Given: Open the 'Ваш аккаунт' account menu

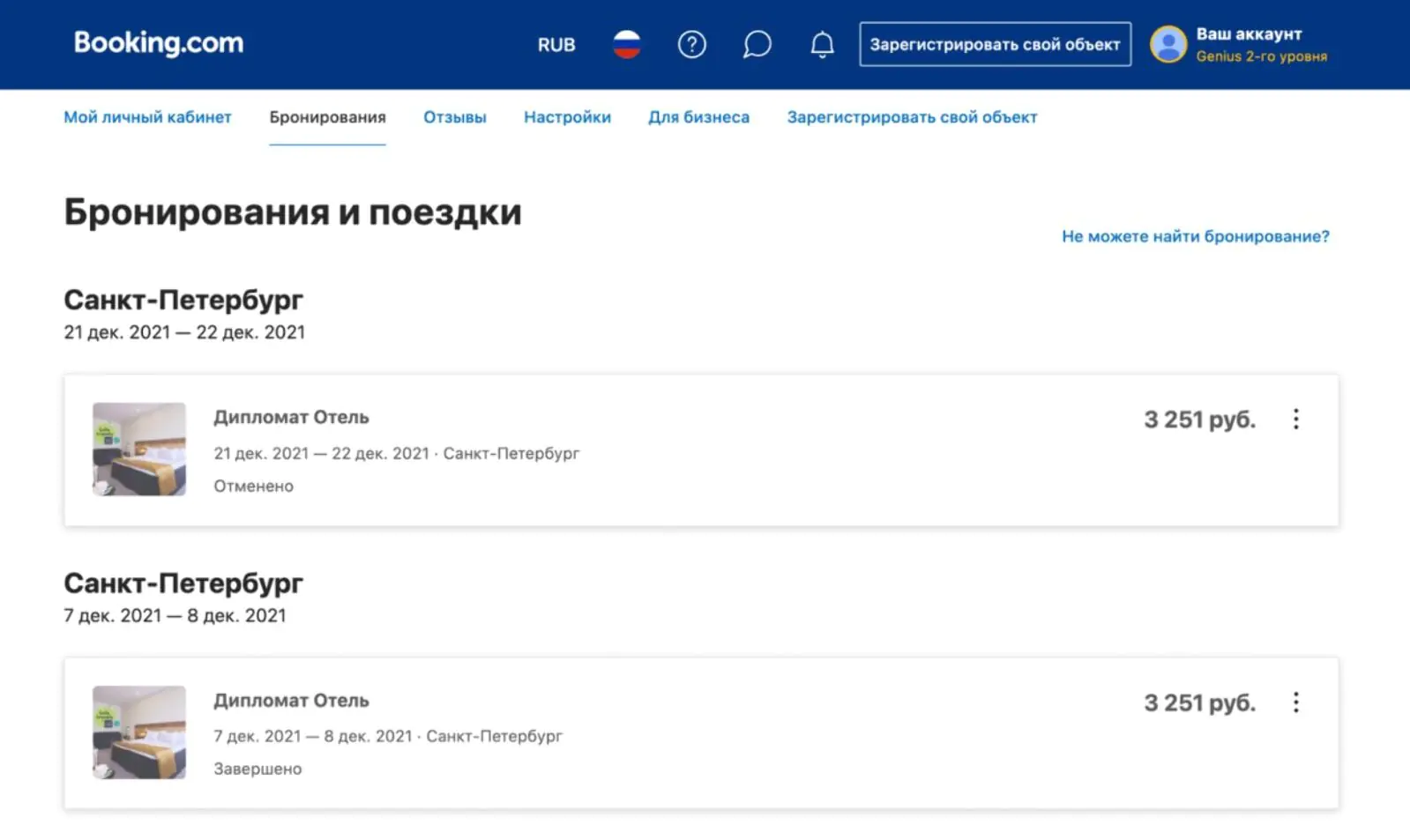Looking at the screenshot, I should pyautogui.click(x=1249, y=34).
